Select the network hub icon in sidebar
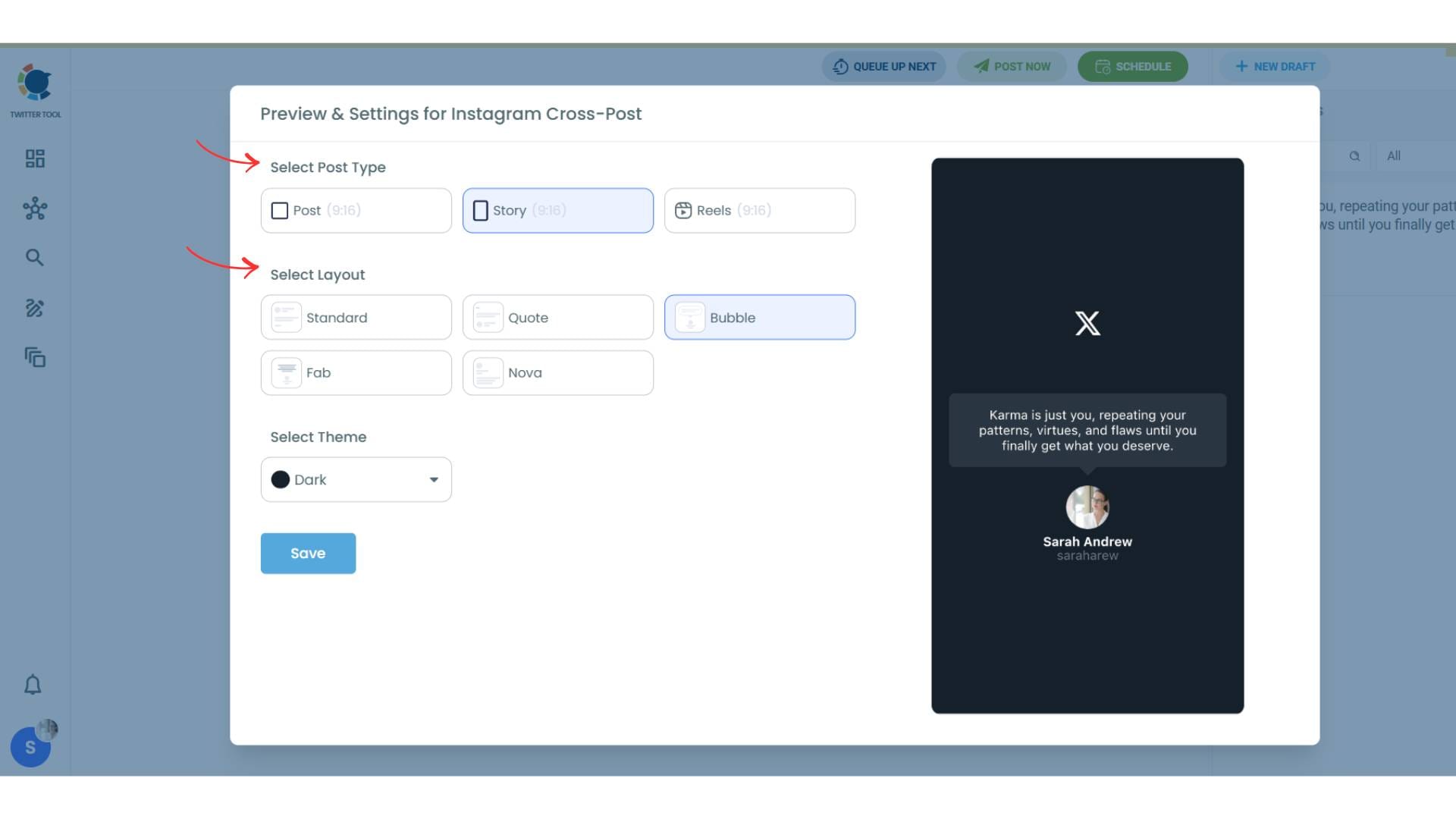 [x=33, y=209]
